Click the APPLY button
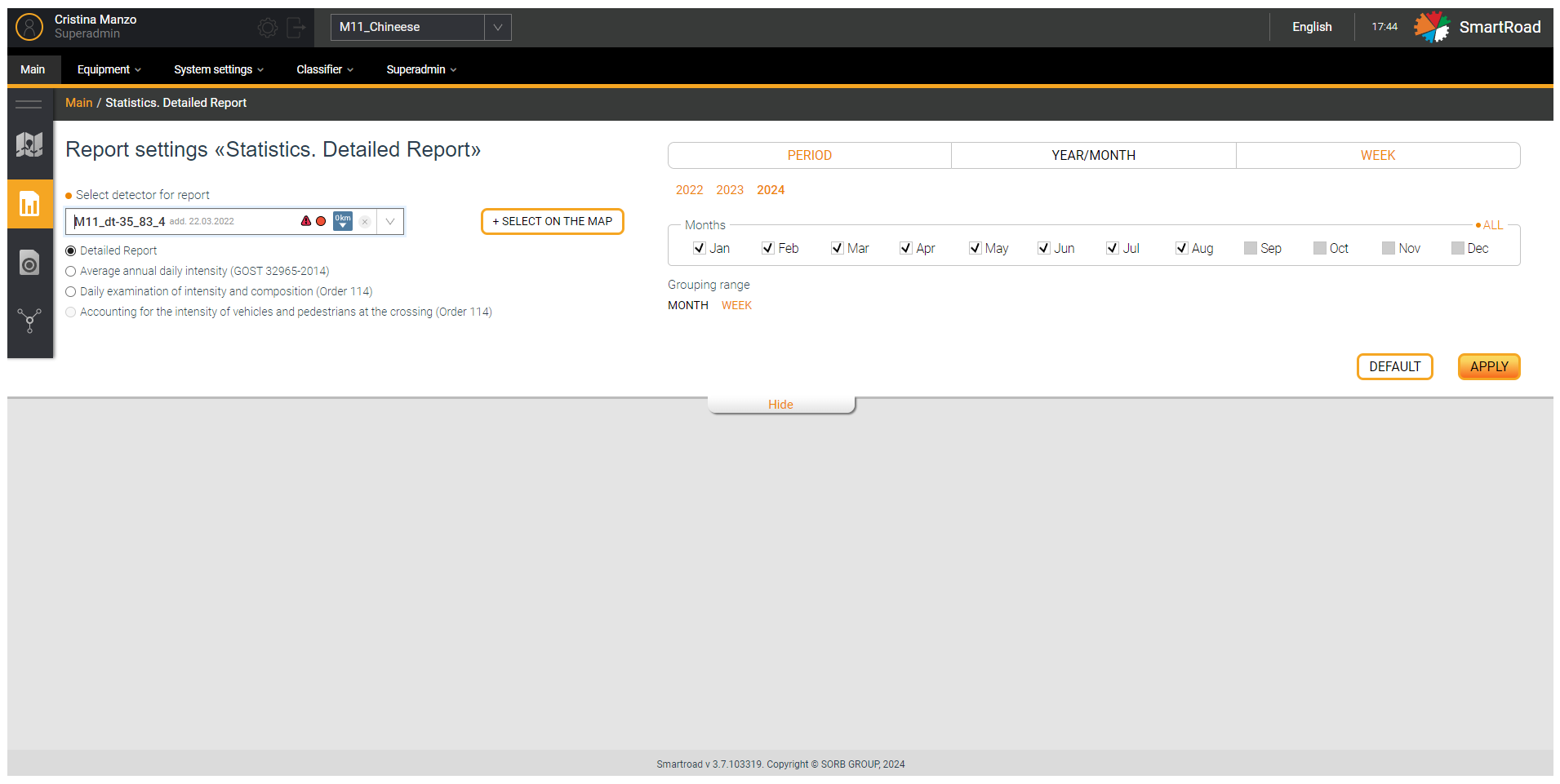 tap(1489, 366)
